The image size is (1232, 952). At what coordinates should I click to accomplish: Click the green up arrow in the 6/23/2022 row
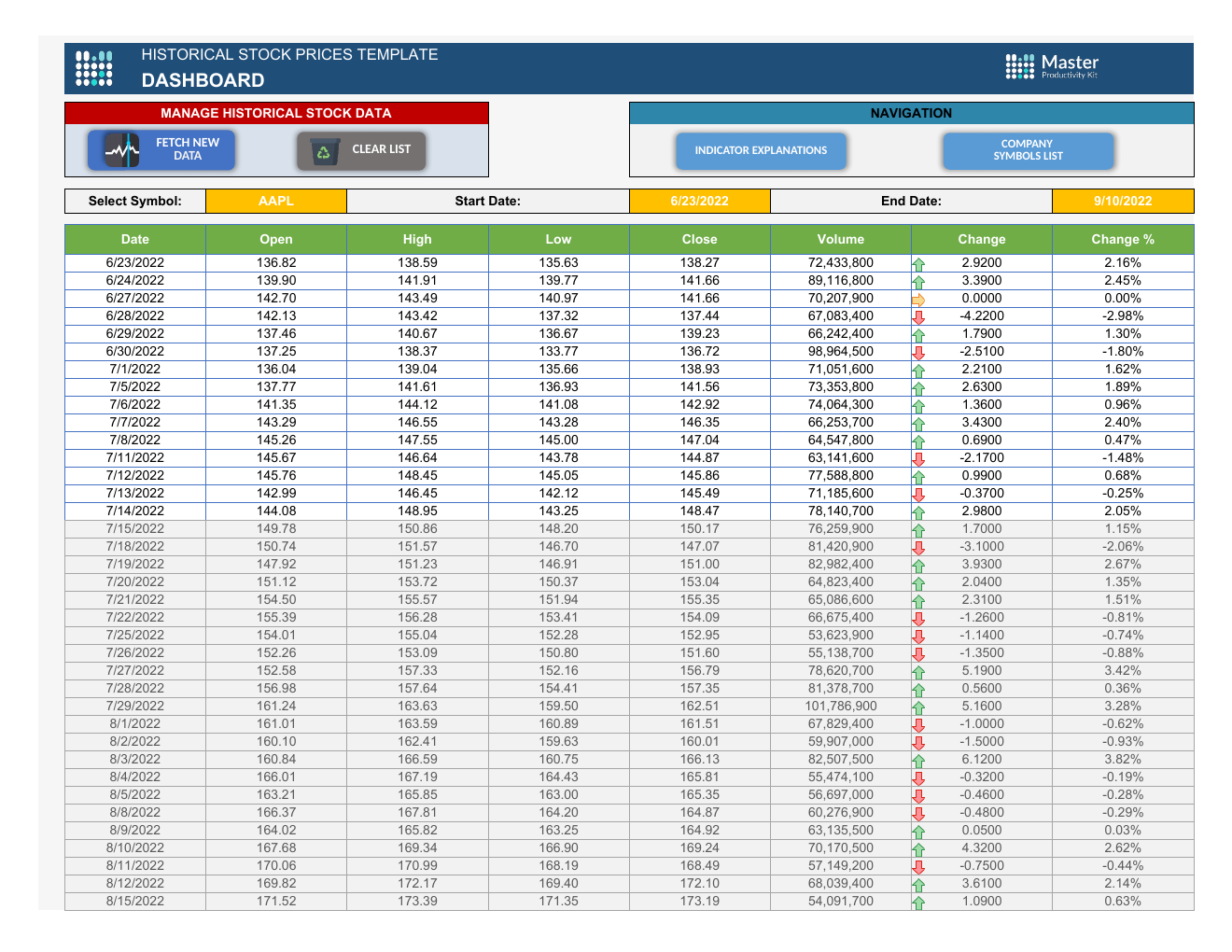pos(918,264)
